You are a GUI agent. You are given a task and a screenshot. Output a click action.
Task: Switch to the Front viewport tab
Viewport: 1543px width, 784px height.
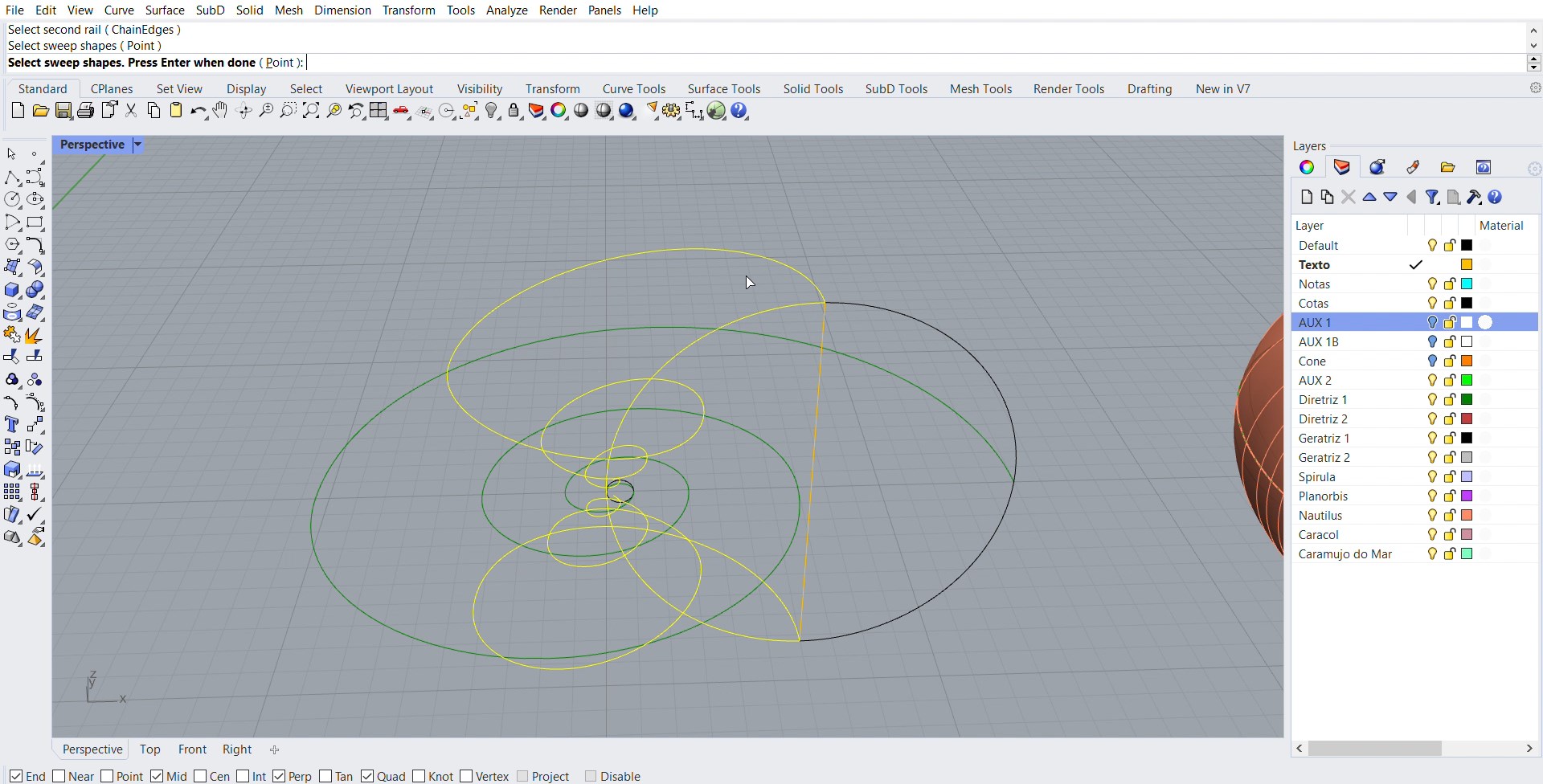tap(192, 749)
